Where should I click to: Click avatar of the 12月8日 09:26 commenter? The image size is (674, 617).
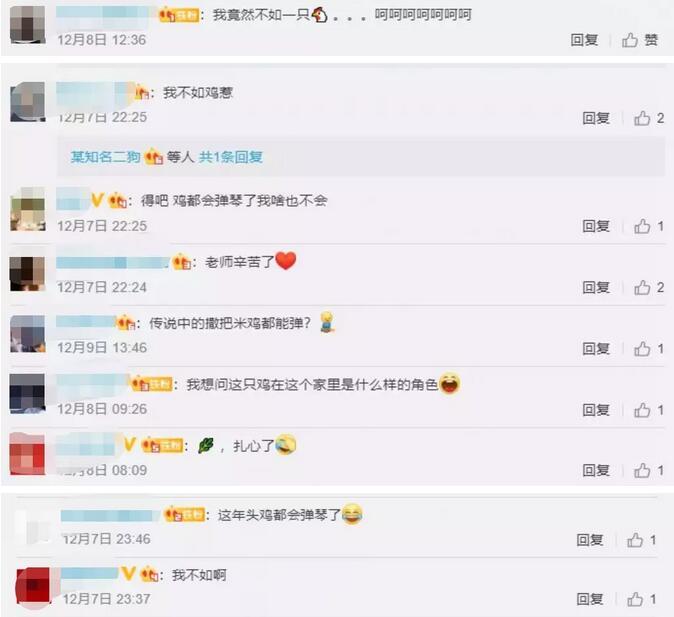click(28, 393)
